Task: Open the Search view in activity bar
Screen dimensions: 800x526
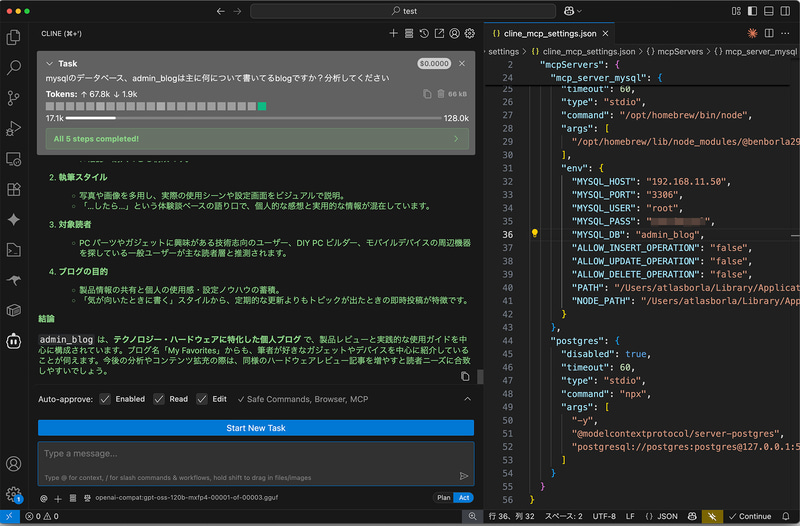Action: [x=14, y=67]
